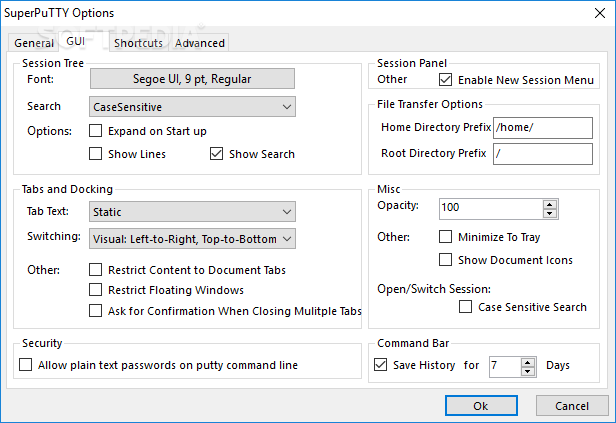
Task: Open the Search CaseSensitive dropdown
Action: tap(192, 107)
